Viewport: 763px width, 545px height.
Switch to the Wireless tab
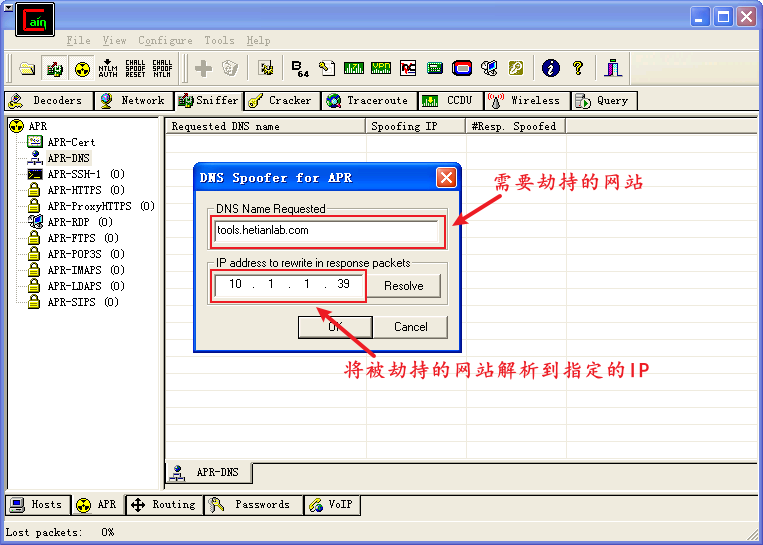pyautogui.click(x=527, y=101)
